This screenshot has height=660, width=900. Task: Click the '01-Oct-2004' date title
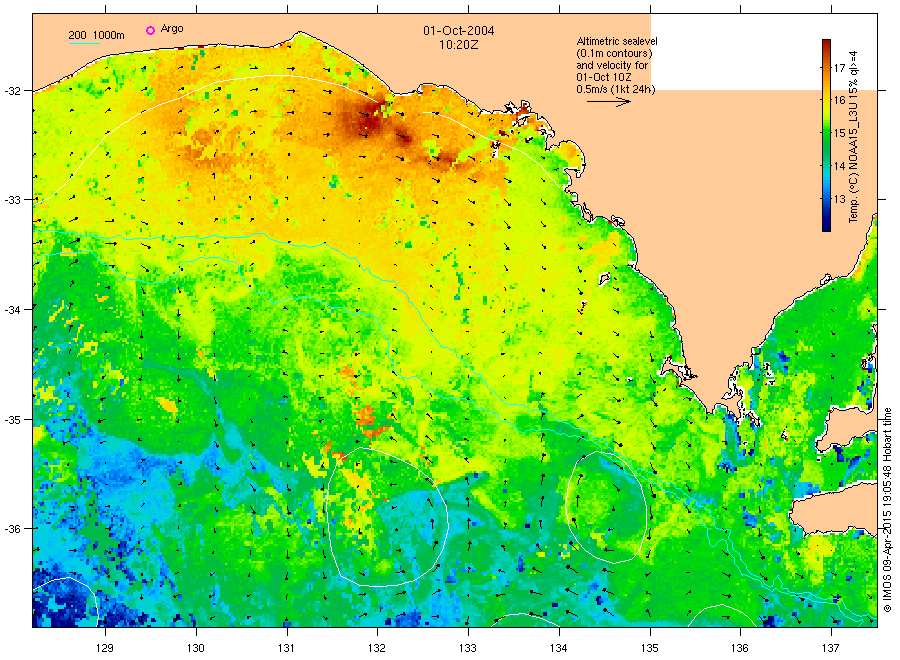tap(459, 30)
